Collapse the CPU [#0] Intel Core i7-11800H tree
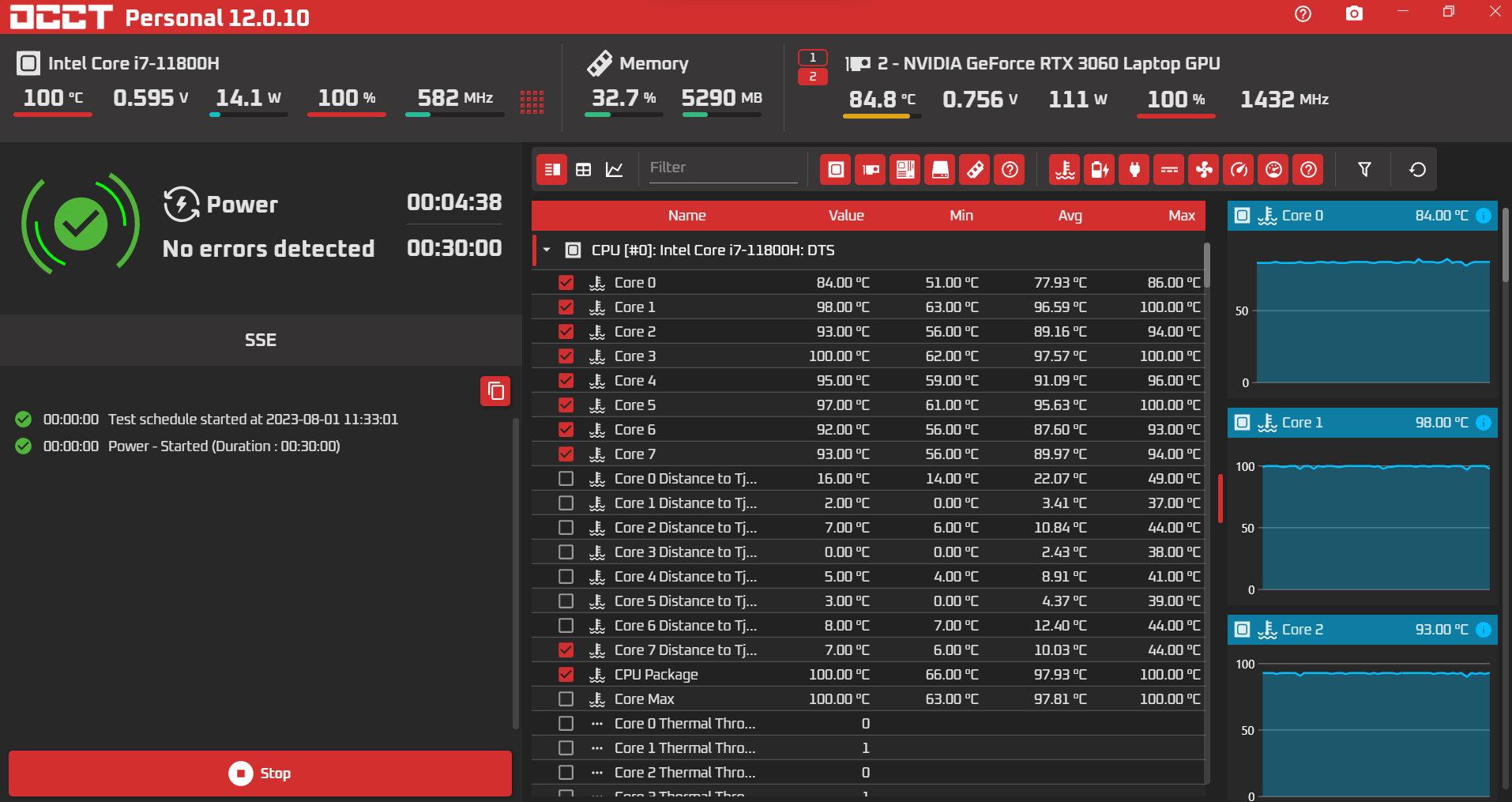The width and height of the screenshot is (1512, 802). coord(547,250)
